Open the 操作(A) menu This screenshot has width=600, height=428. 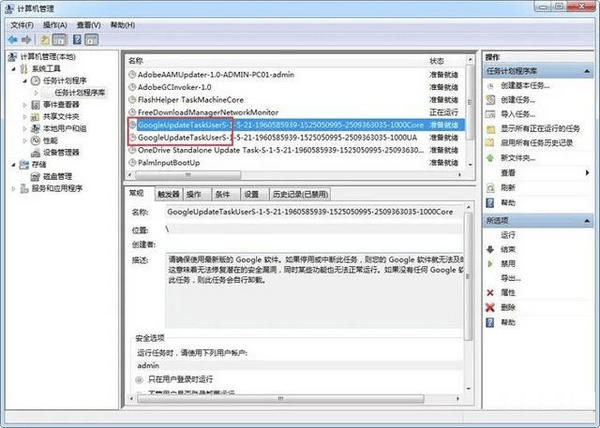pyautogui.click(x=54, y=23)
